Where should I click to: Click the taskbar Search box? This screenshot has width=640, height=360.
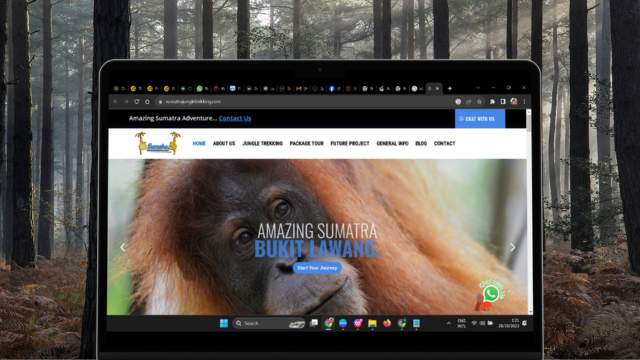[x=269, y=324]
